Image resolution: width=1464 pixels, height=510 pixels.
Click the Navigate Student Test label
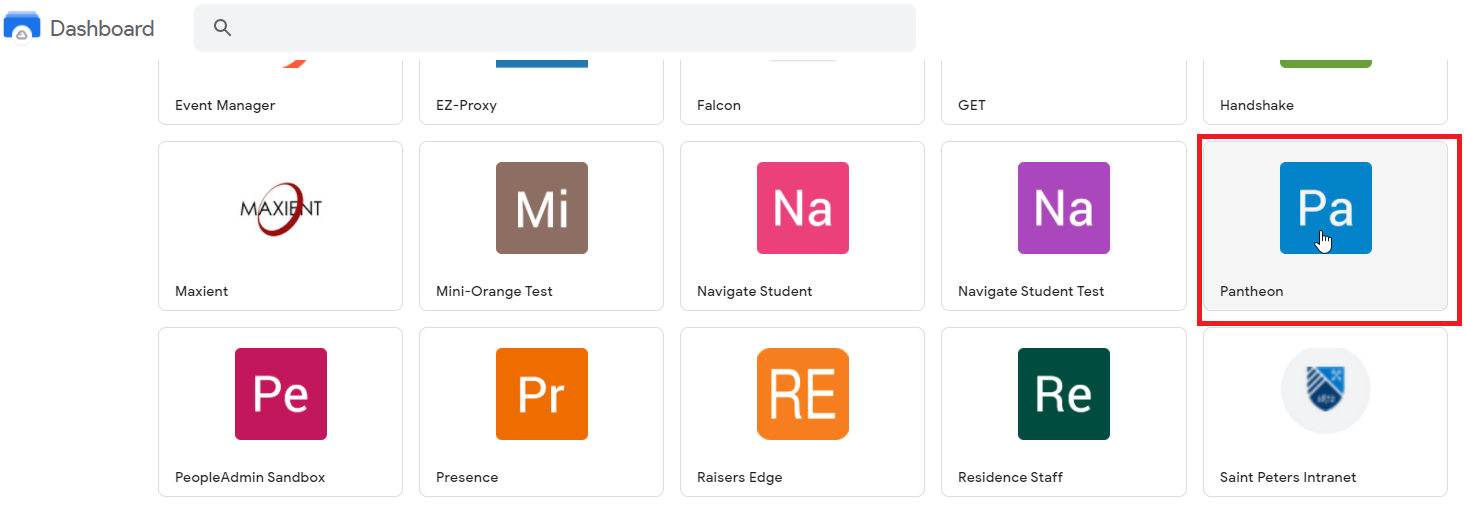(x=1031, y=291)
